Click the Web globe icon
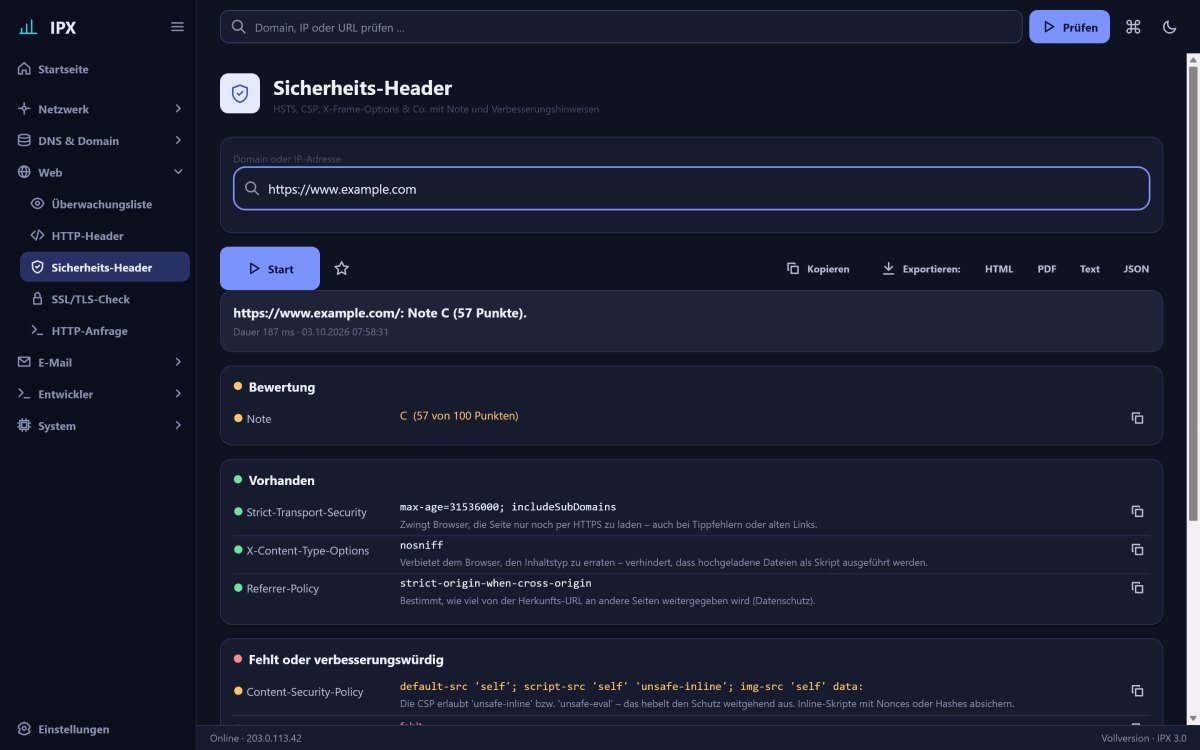The image size is (1200, 750). tap(24, 172)
